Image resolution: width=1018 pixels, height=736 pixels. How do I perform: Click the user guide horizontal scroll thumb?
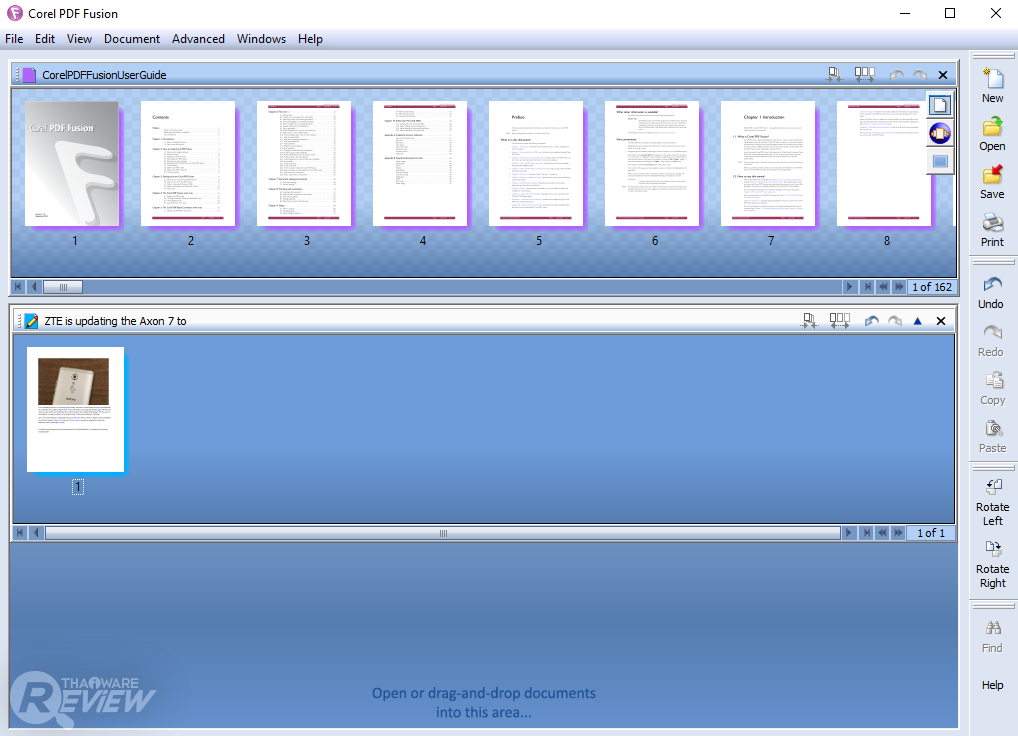pos(63,286)
